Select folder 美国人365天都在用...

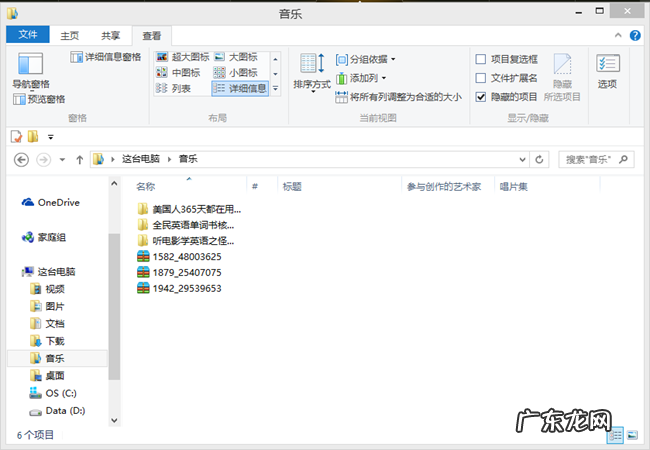pos(189,209)
